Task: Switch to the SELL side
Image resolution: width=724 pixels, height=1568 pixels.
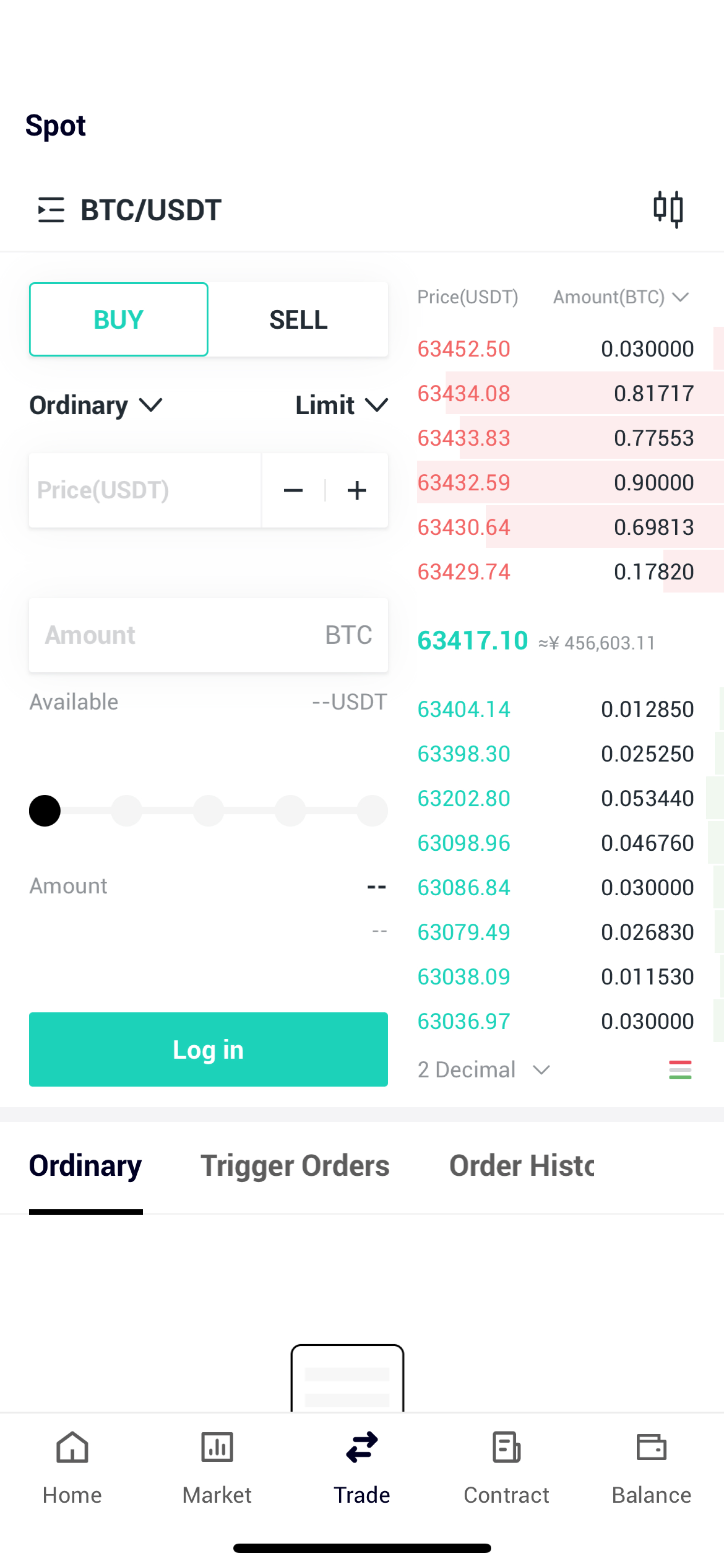Action: click(298, 320)
